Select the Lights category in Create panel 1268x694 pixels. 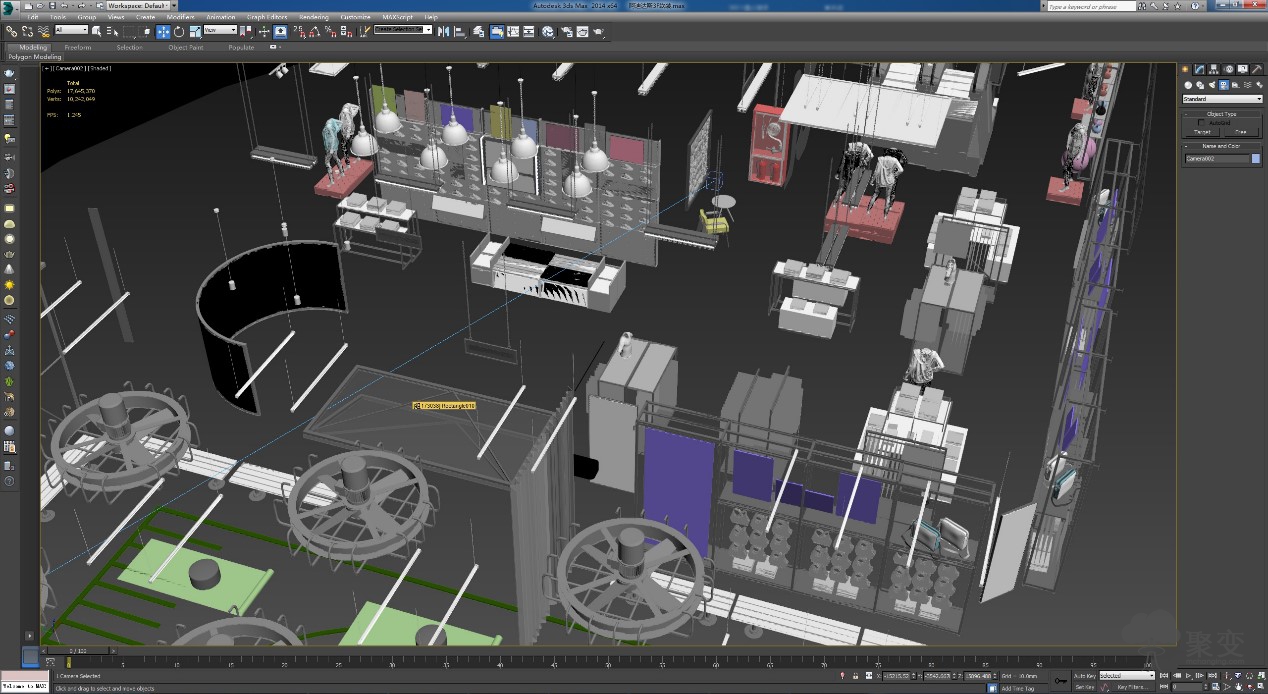(1212, 85)
